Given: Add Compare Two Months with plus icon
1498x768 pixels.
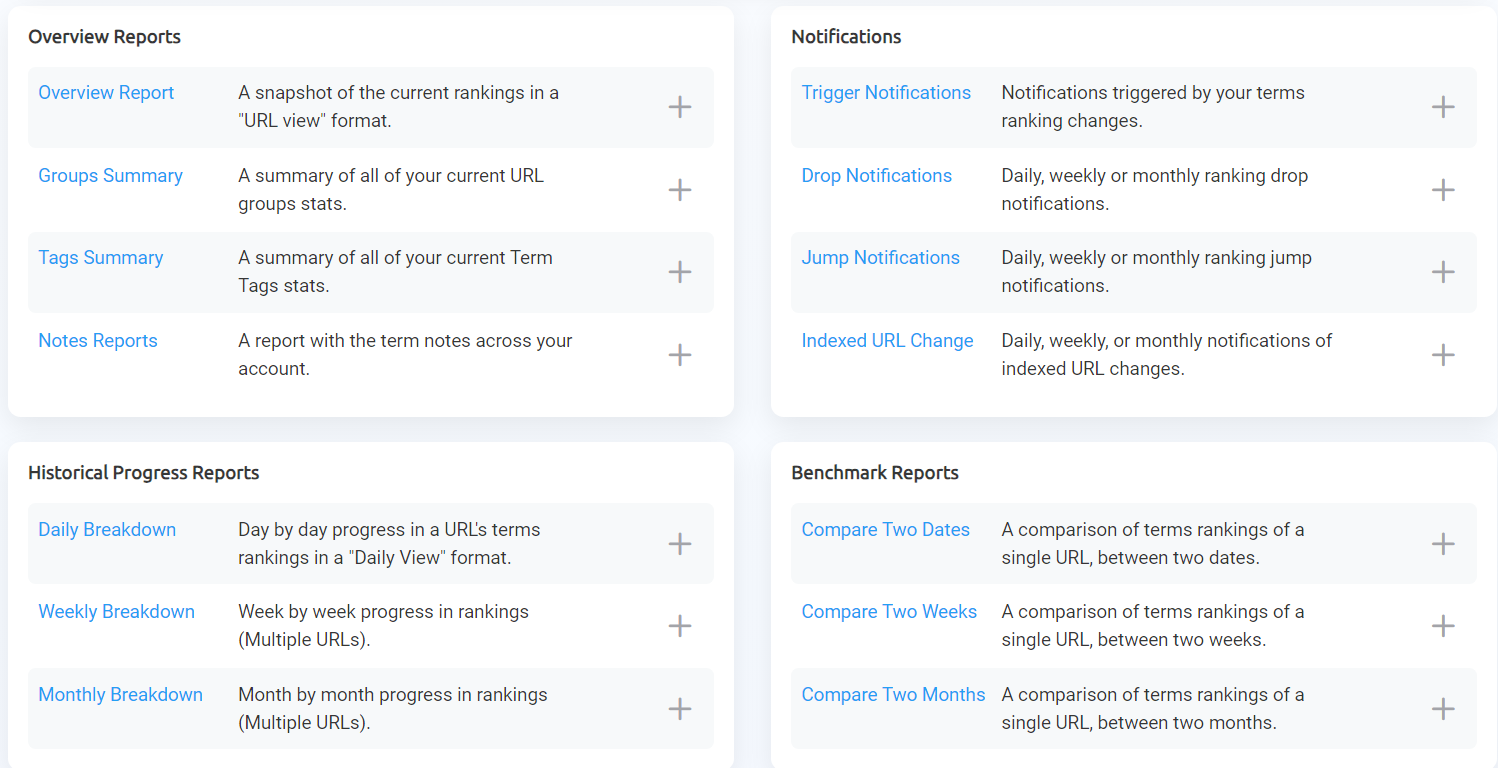Looking at the screenshot, I should click(1443, 709).
